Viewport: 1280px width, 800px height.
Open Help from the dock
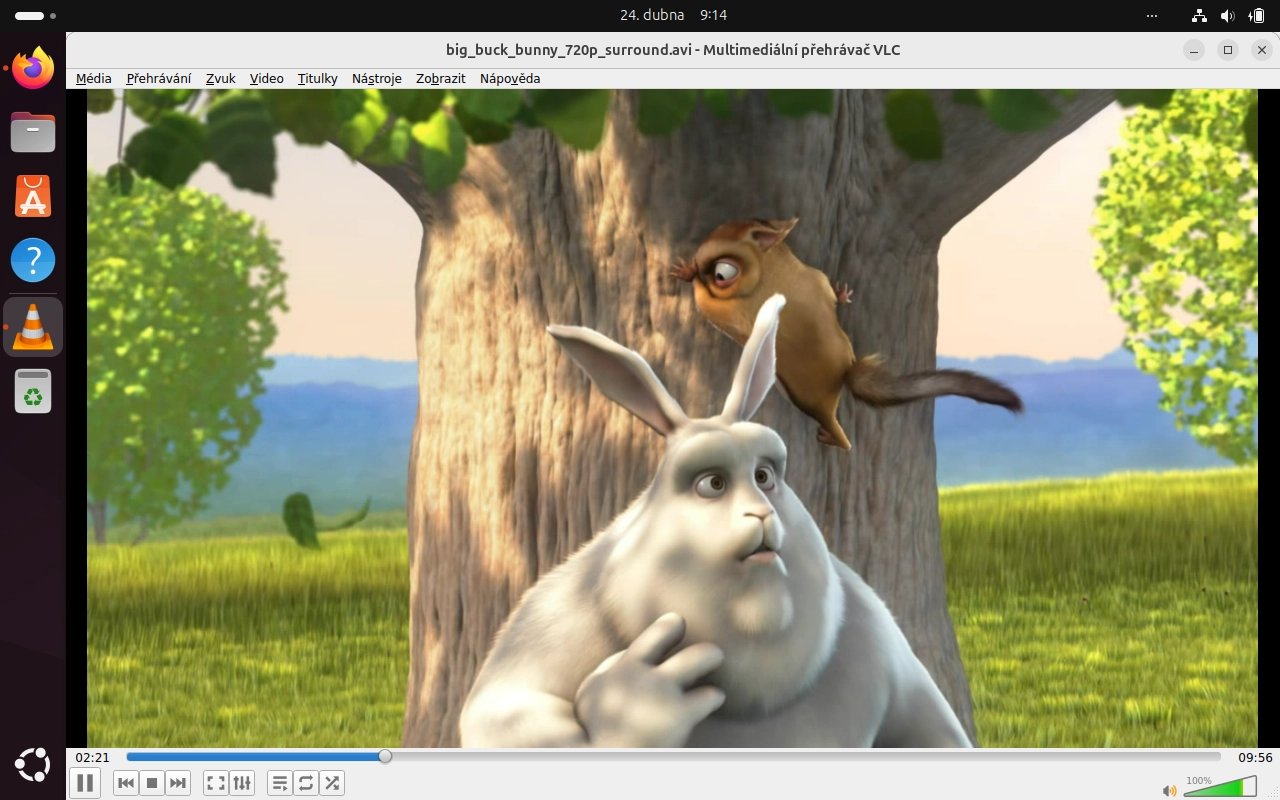pyautogui.click(x=33, y=260)
